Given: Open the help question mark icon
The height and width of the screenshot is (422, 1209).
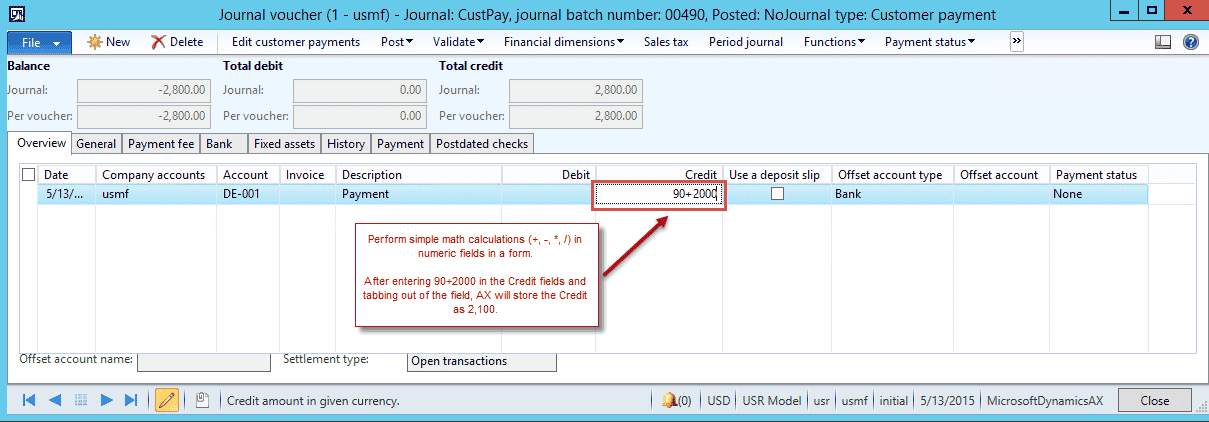Looking at the screenshot, I should tap(1190, 42).
